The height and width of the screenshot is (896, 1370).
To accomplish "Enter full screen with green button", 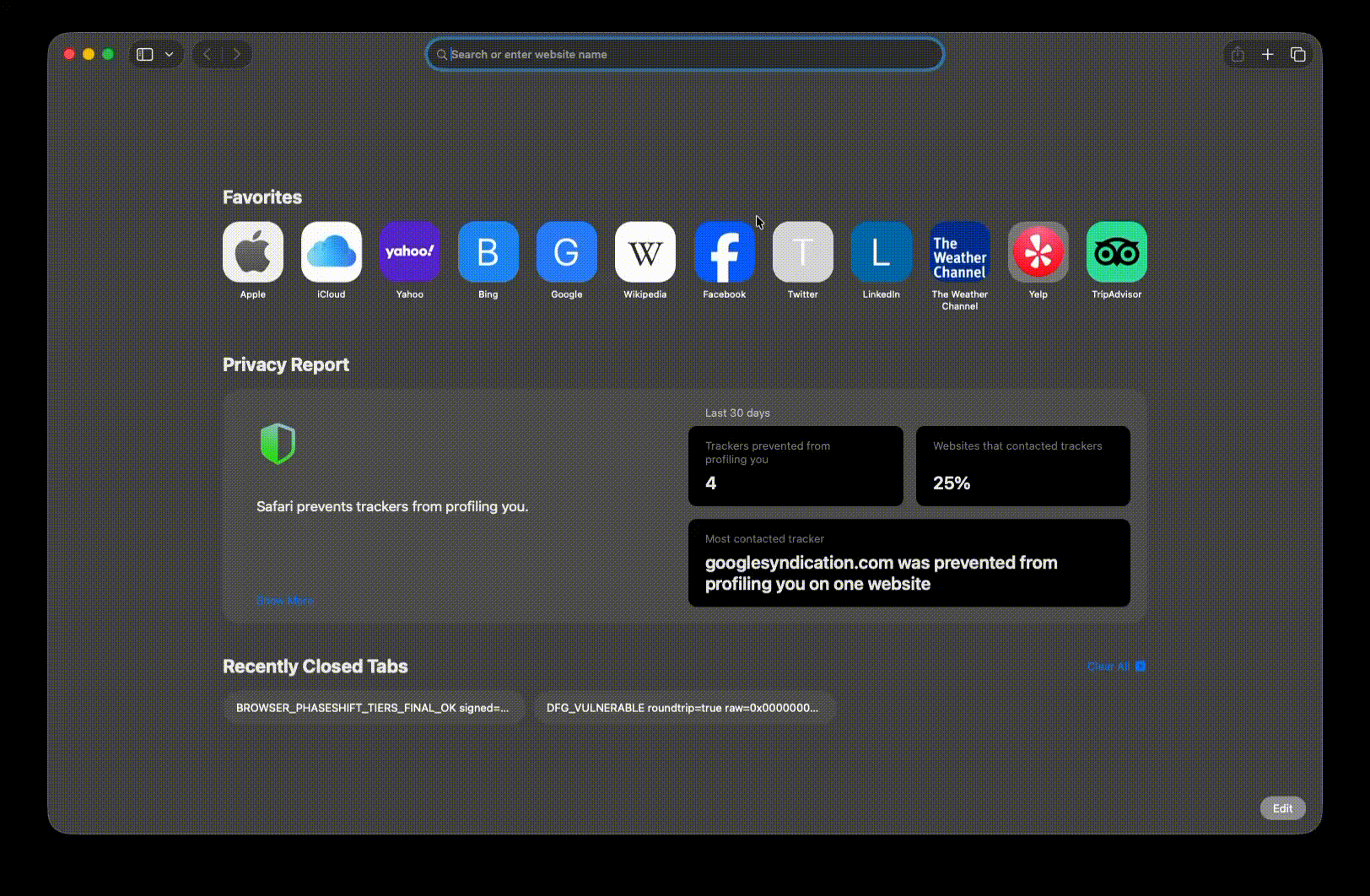I will [x=108, y=54].
